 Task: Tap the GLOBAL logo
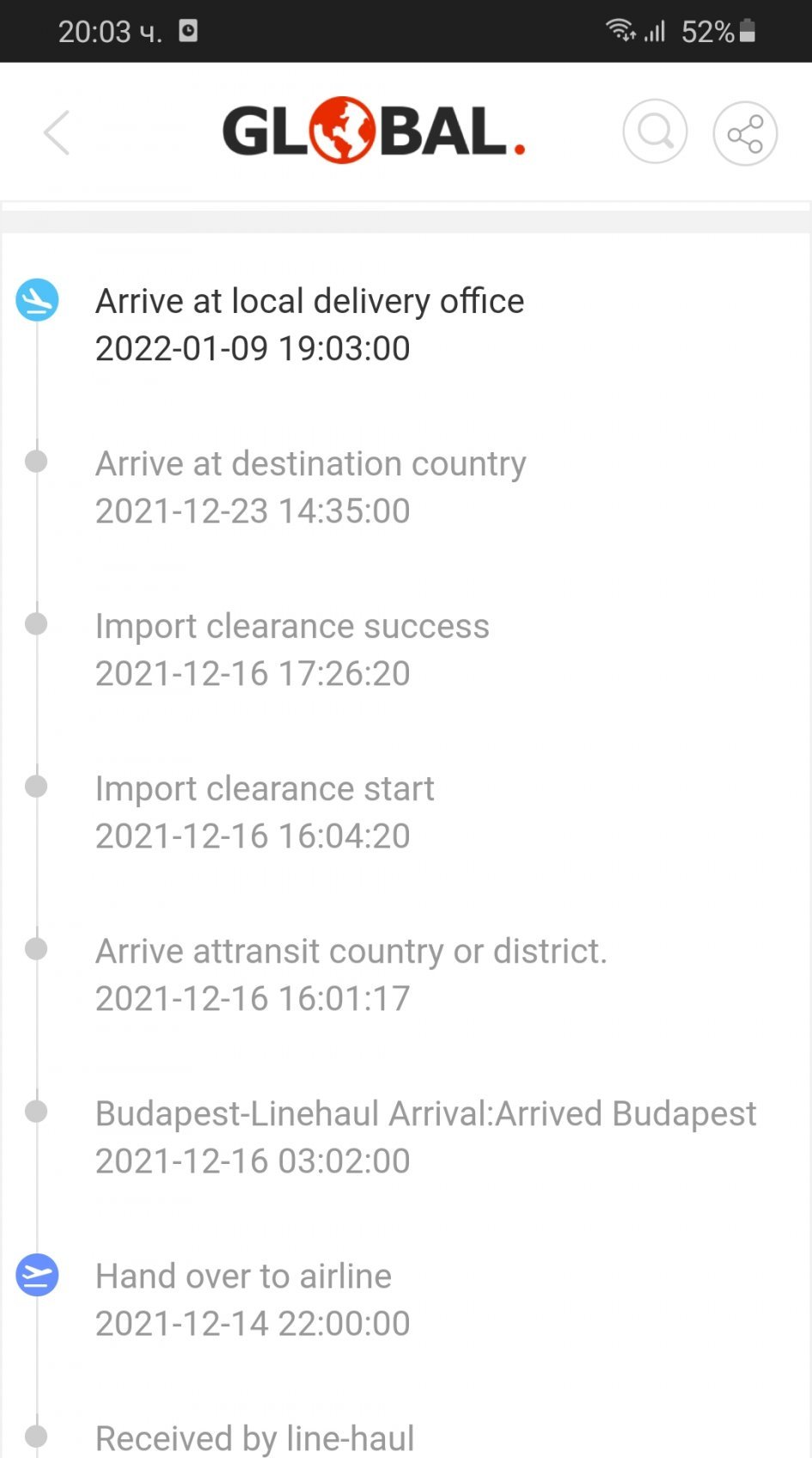click(x=374, y=132)
